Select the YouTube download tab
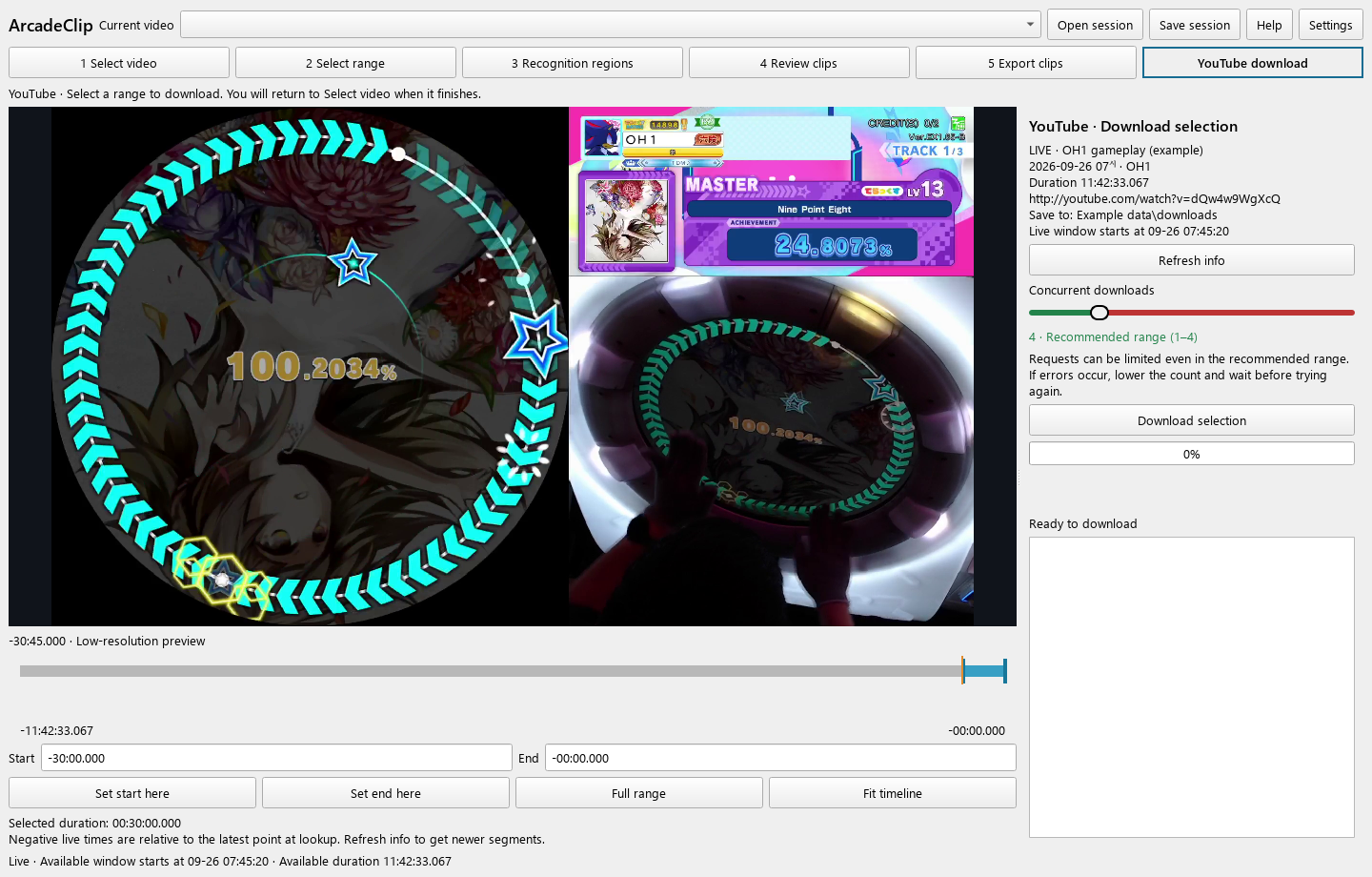 point(1253,63)
